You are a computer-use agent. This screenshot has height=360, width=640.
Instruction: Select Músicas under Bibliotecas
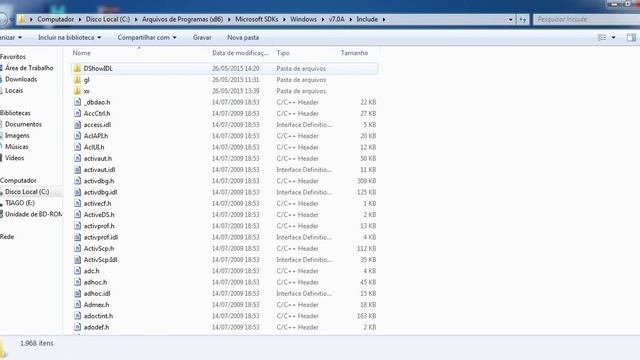pyautogui.click(x=17, y=147)
